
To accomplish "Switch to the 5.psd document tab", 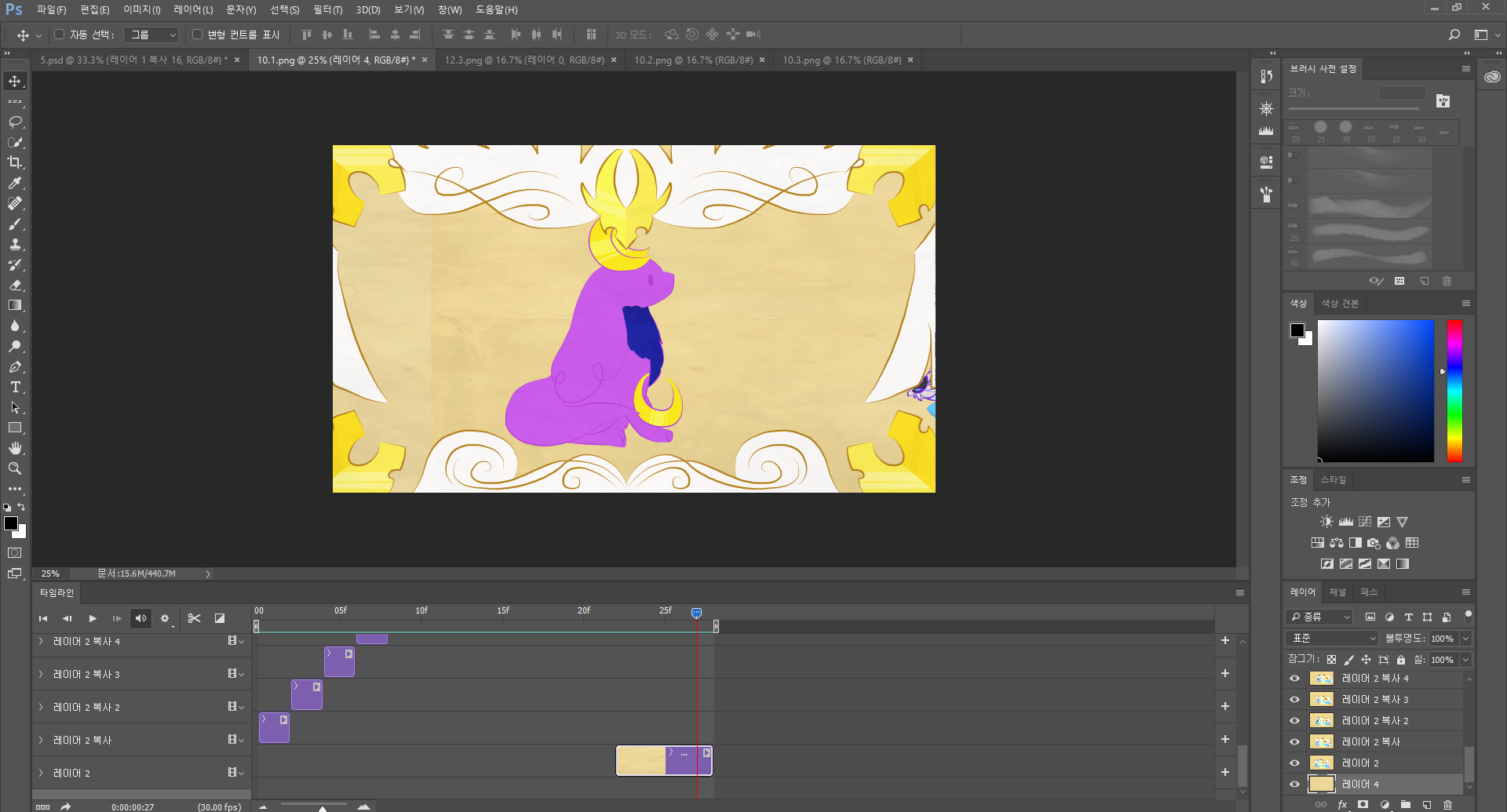I will [x=134, y=60].
